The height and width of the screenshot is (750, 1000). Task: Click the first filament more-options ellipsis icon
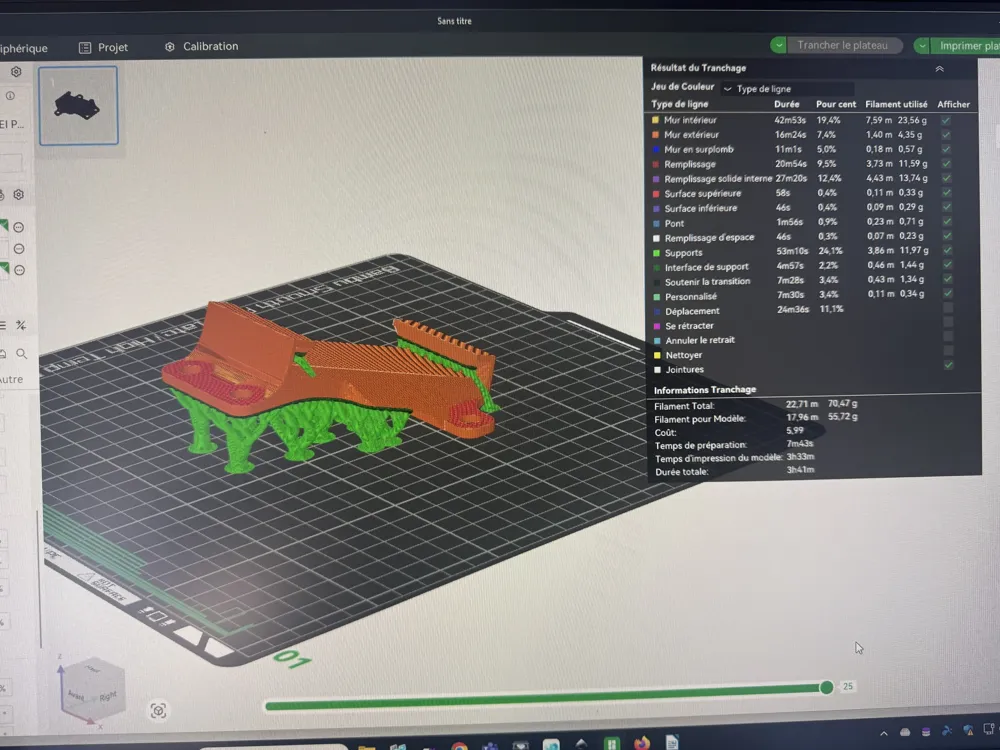coord(19,227)
